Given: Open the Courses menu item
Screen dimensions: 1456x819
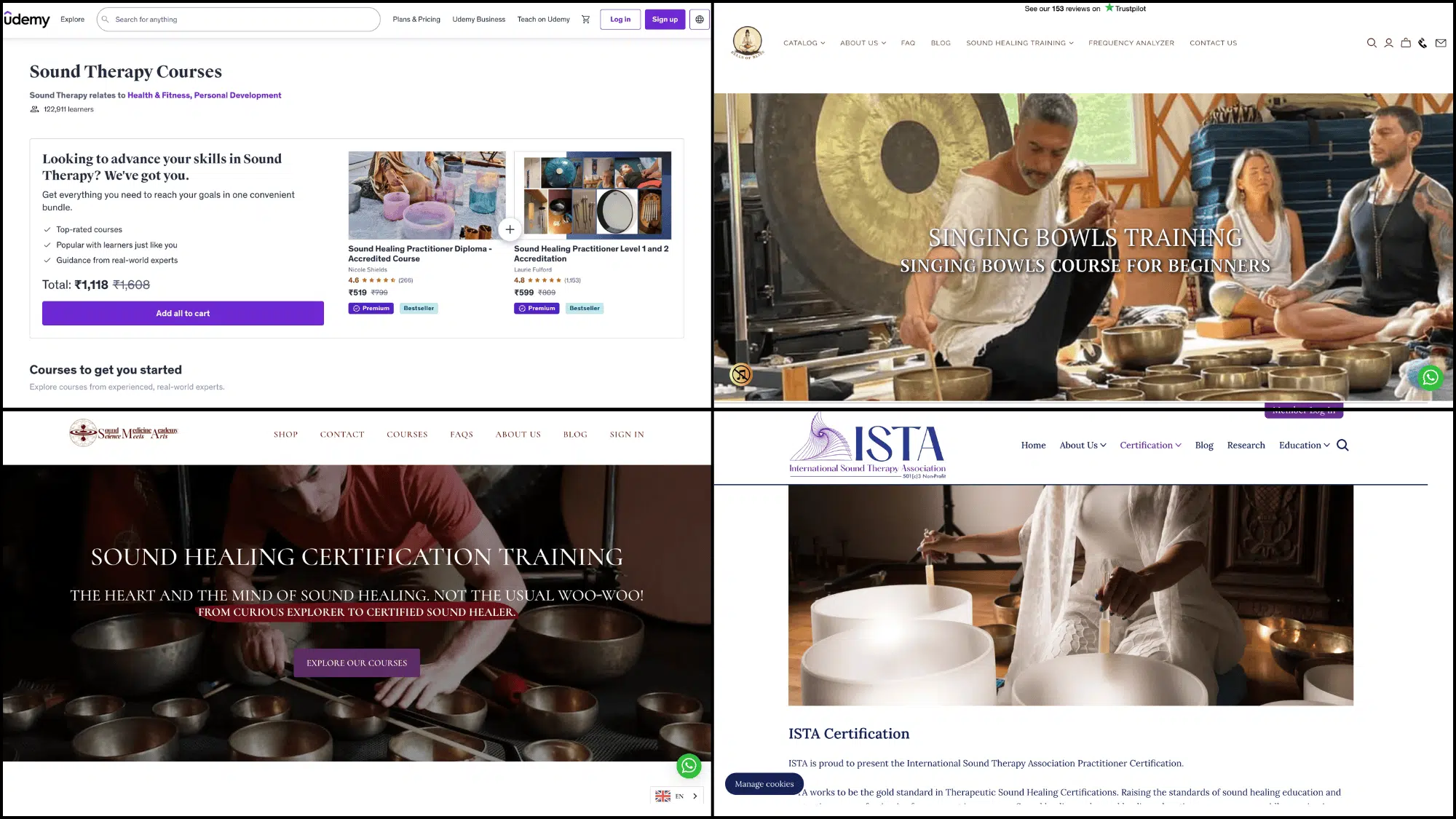Looking at the screenshot, I should [407, 435].
